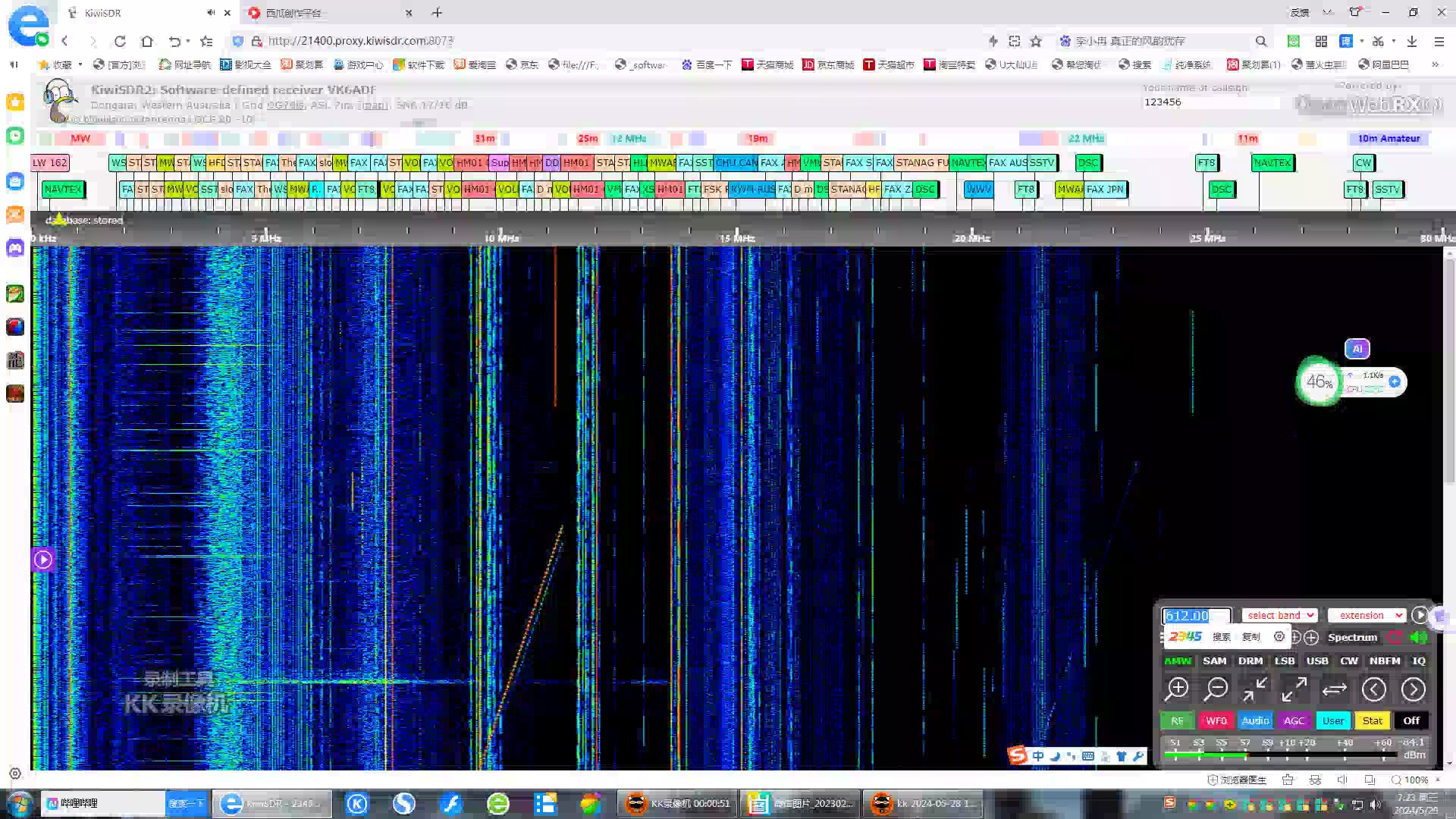Open the select band dropdown
This screenshot has width=1456, height=819.
(1280, 615)
